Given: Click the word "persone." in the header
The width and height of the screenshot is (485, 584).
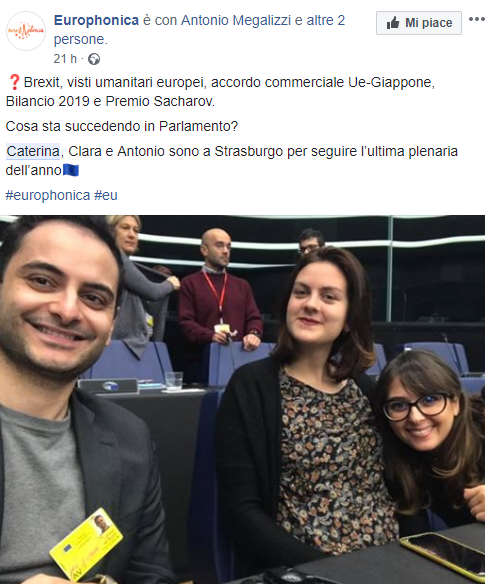Looking at the screenshot, I should [x=80, y=39].
